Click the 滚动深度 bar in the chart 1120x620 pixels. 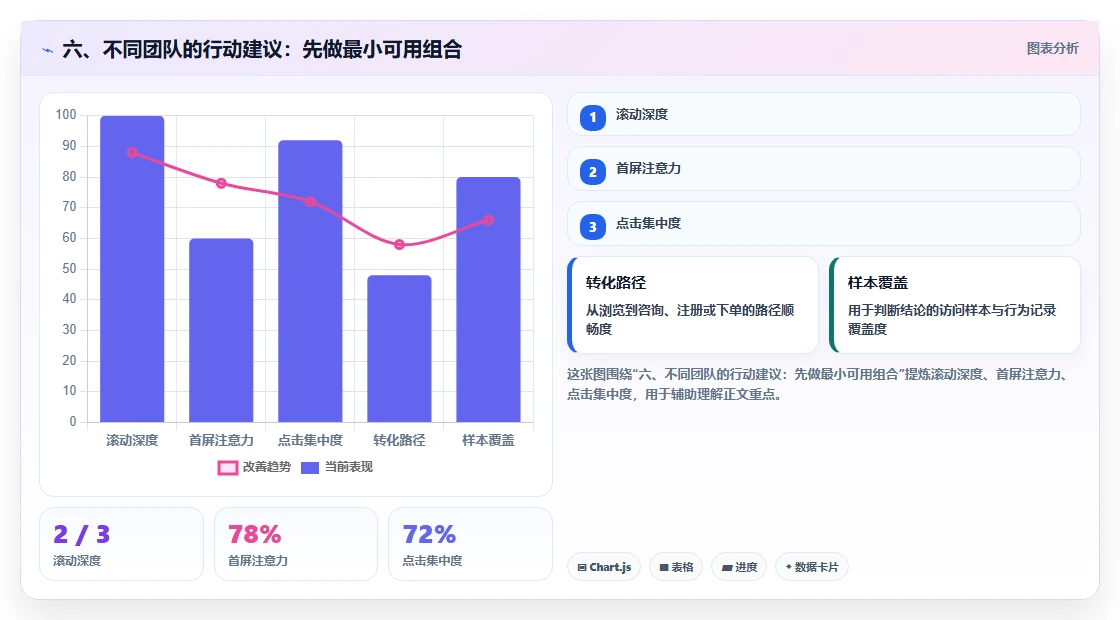pyautogui.click(x=132, y=269)
